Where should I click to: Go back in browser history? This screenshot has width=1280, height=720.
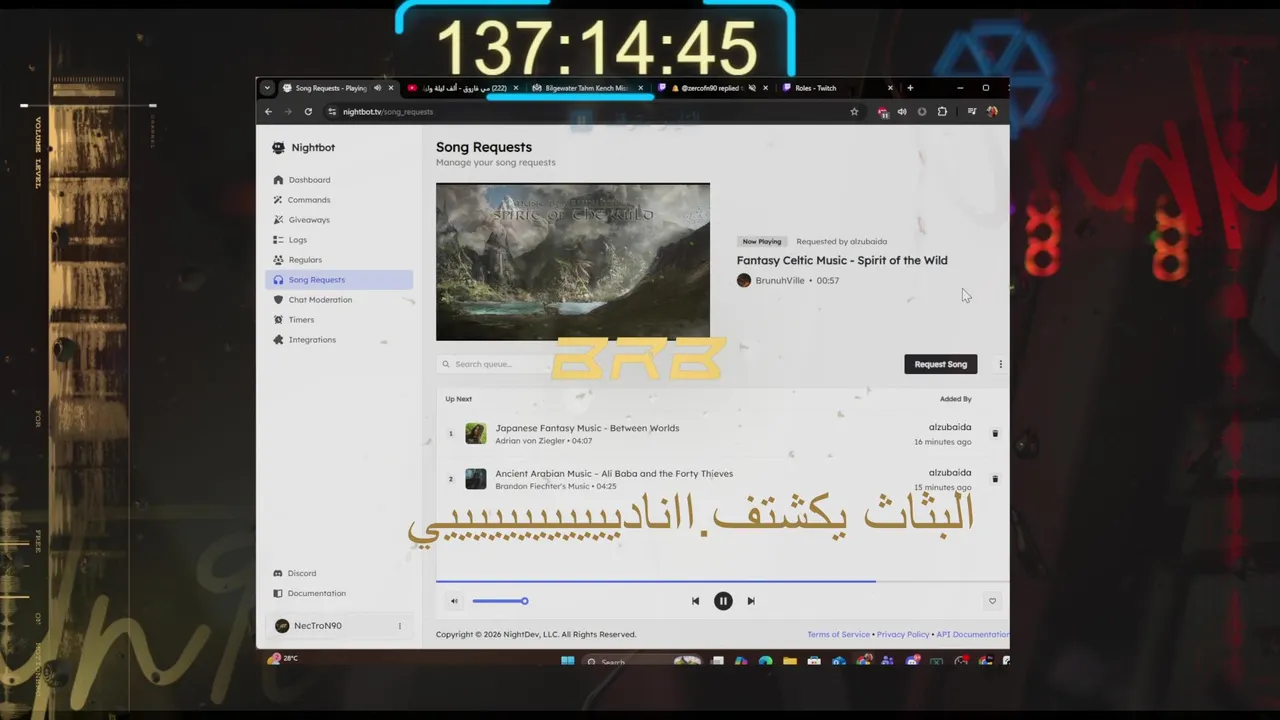(268, 112)
